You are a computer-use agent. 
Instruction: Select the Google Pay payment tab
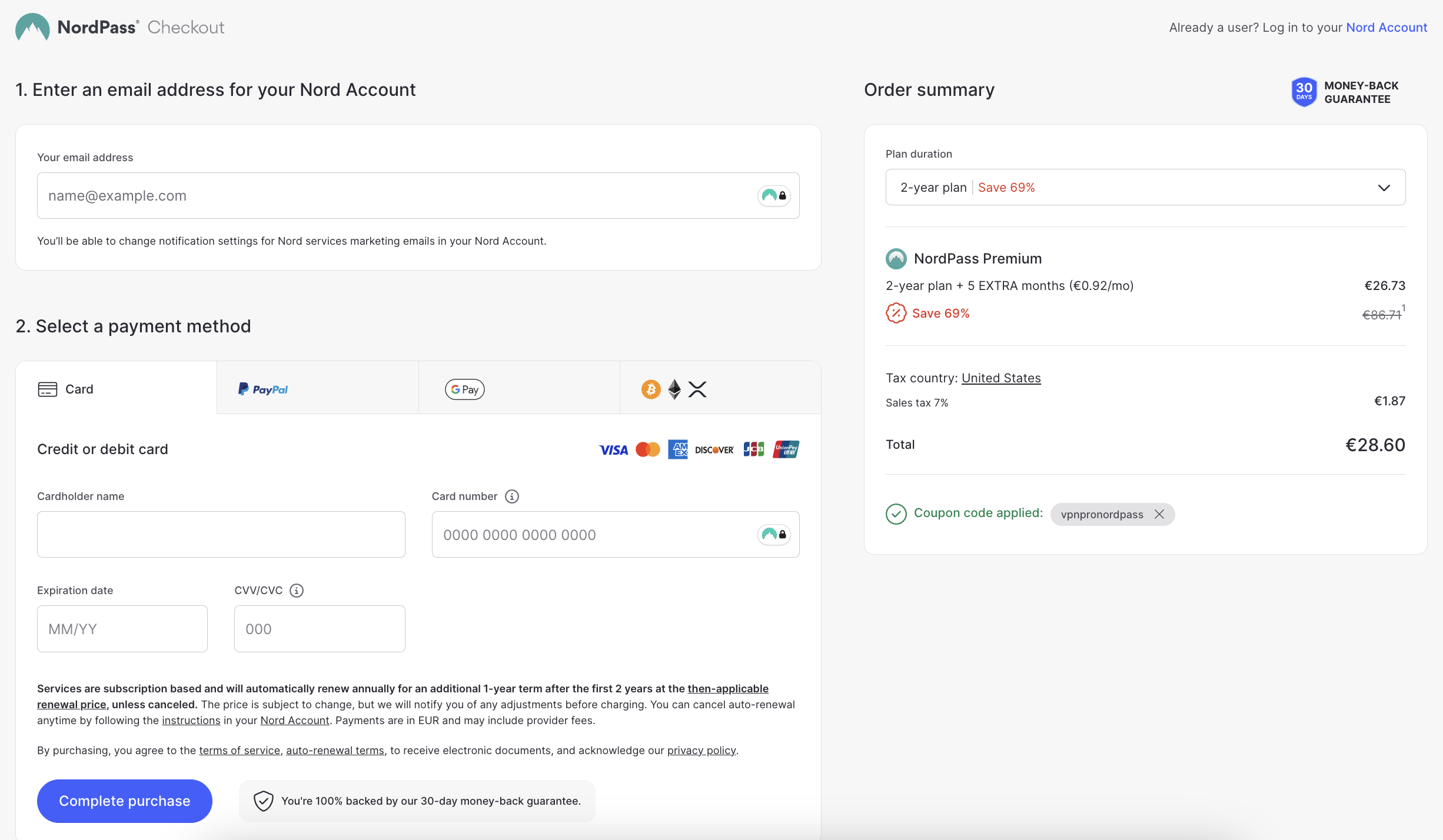[x=519, y=388]
